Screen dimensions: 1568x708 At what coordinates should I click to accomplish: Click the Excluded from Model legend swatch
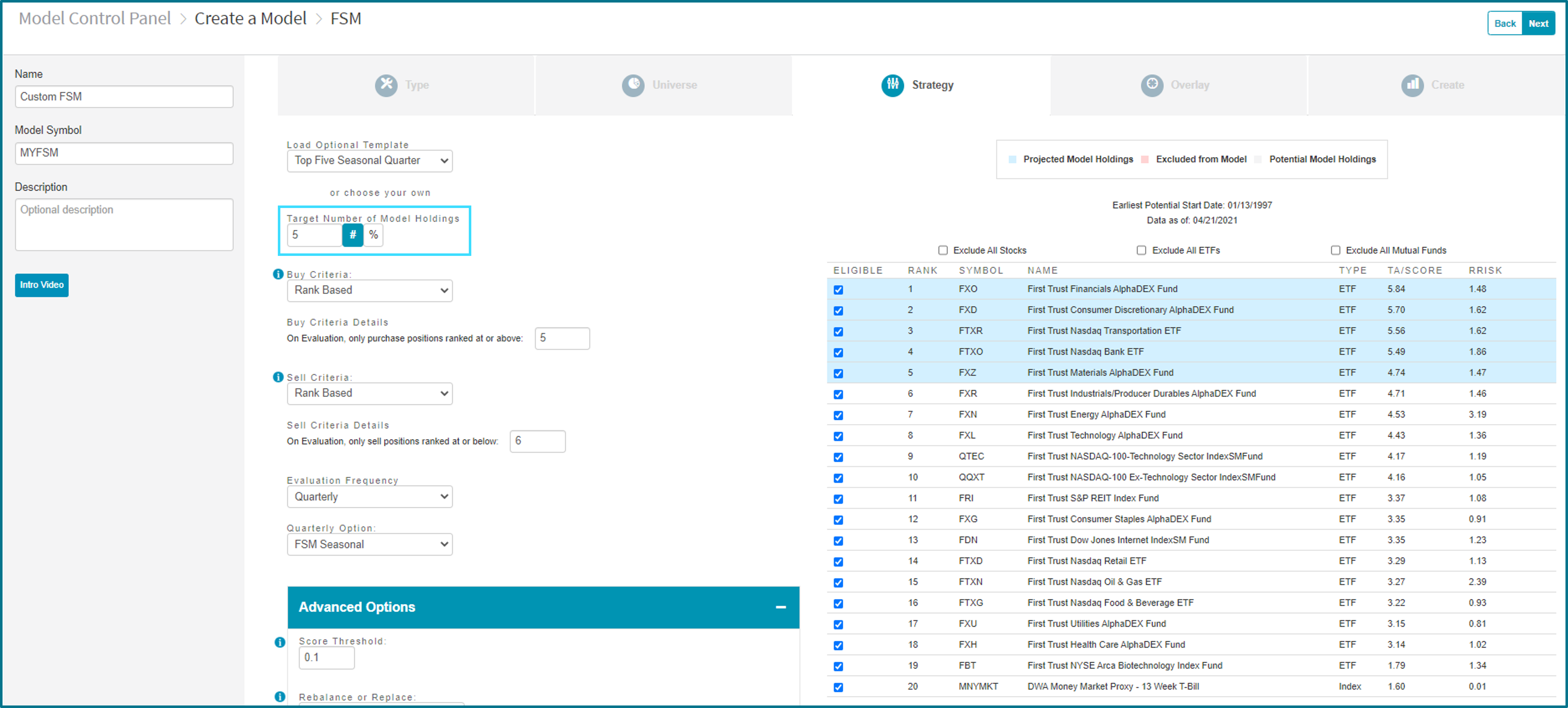(x=1144, y=159)
